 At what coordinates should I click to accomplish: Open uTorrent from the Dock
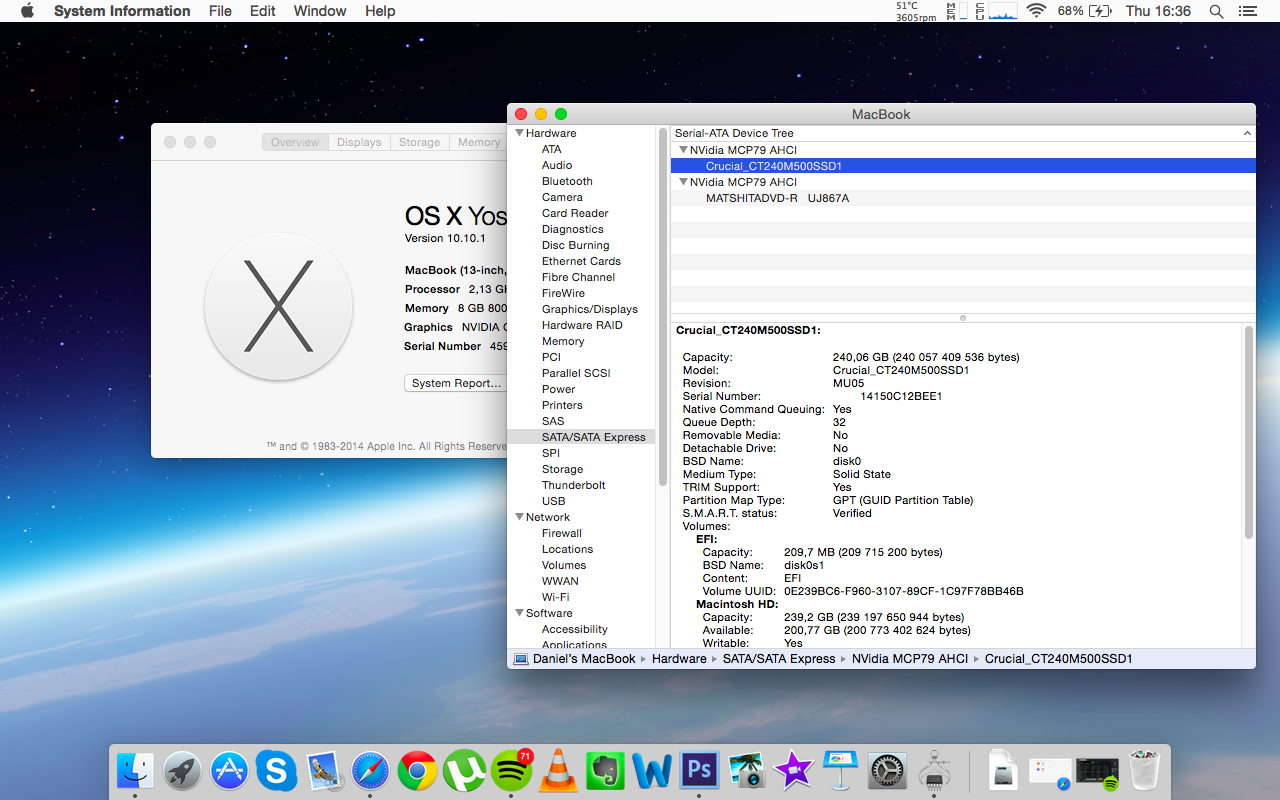tap(464, 770)
